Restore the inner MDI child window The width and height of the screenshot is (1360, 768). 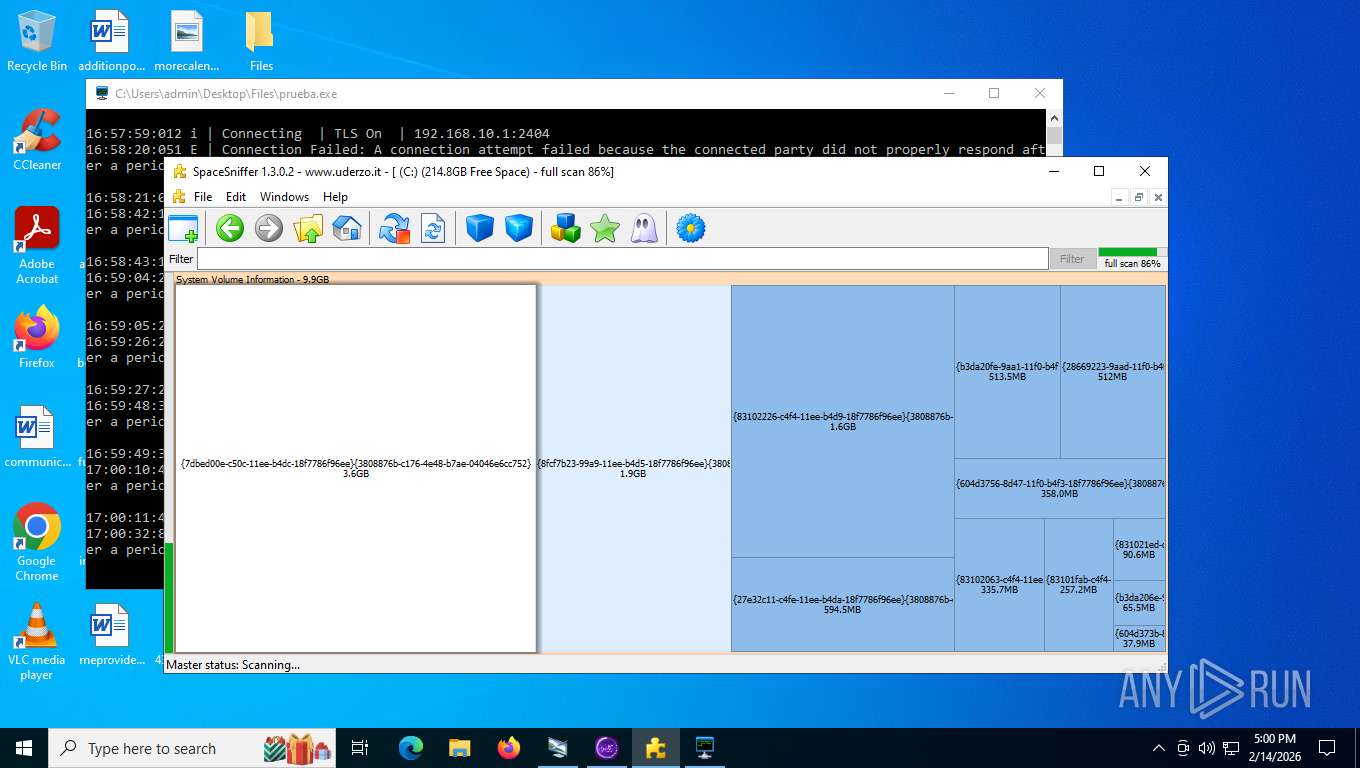[x=1139, y=198]
